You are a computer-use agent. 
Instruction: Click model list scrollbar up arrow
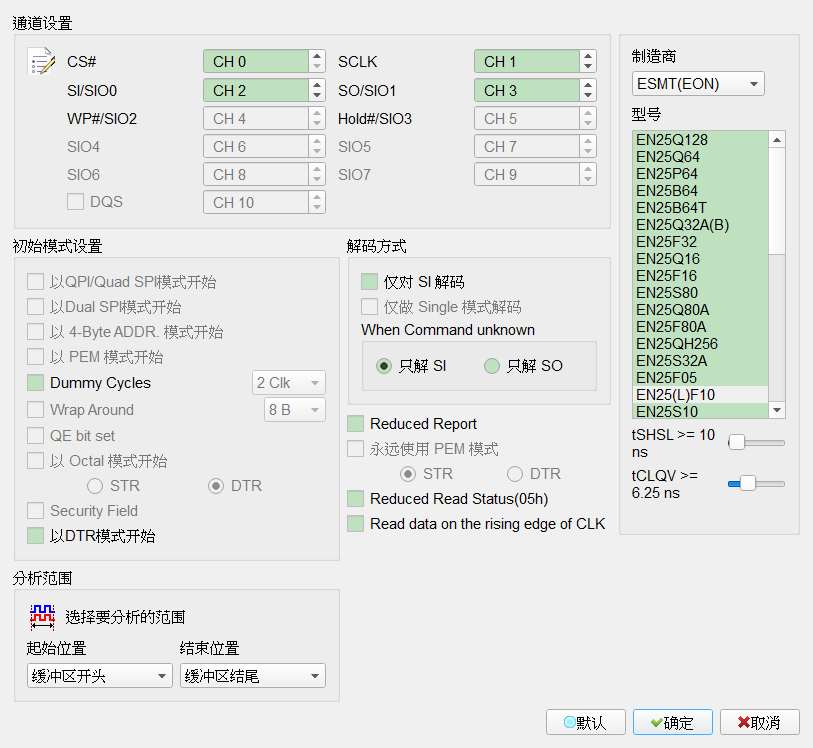777,139
